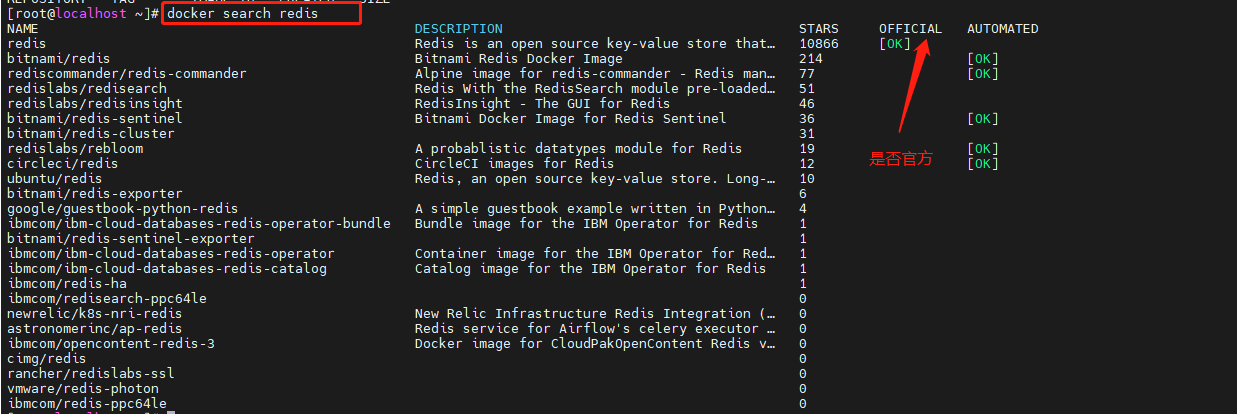Select redislabs/redisinsight image name
The height and width of the screenshot is (414, 1237).
pyautogui.click(x=94, y=104)
